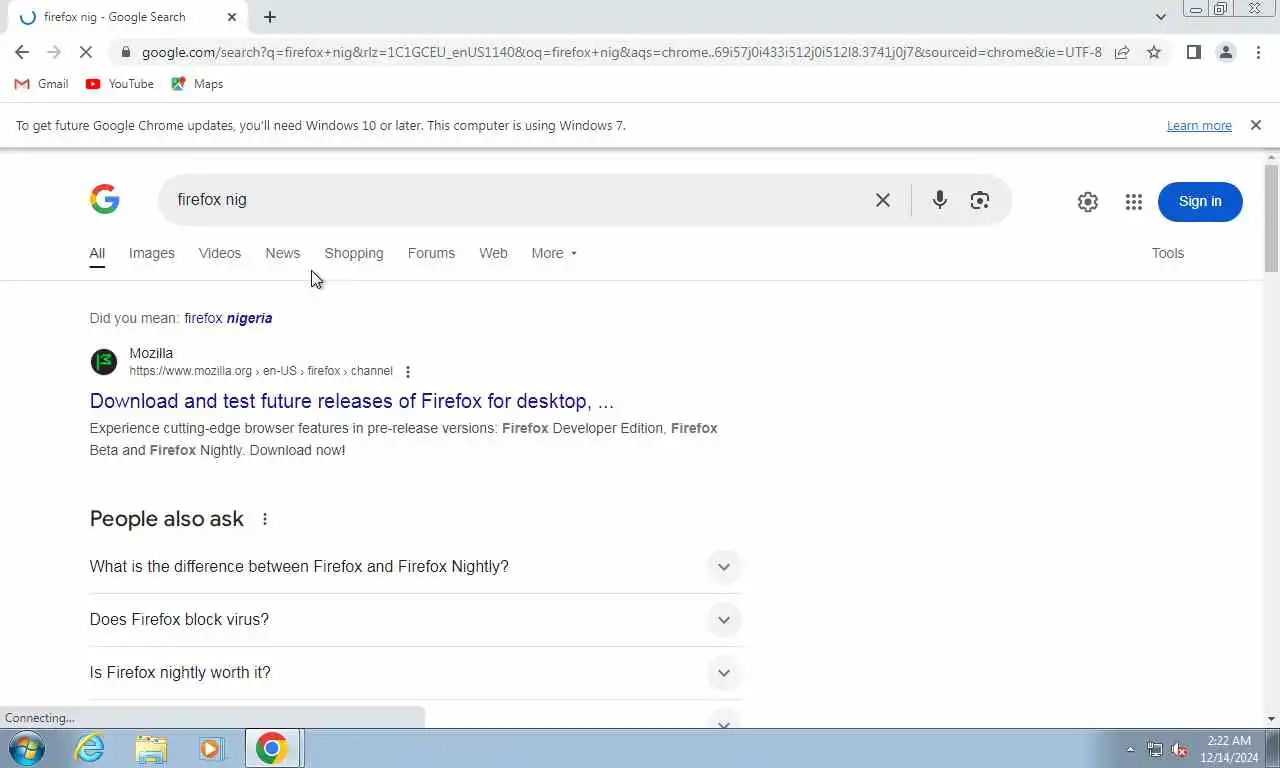The height and width of the screenshot is (768, 1280).
Task: Click the browser forward arrow
Action: point(54,52)
